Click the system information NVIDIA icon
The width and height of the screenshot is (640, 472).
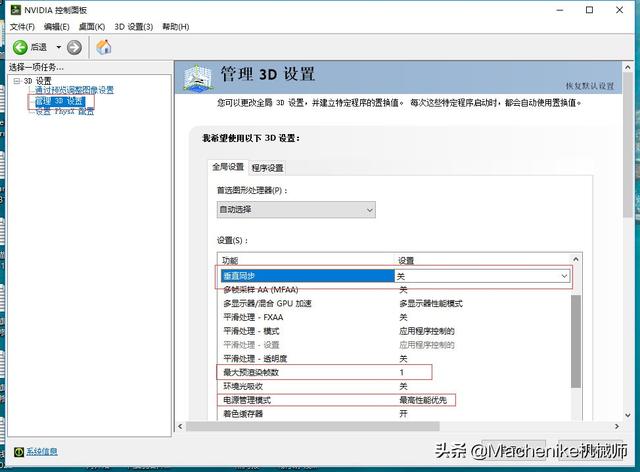(19, 452)
